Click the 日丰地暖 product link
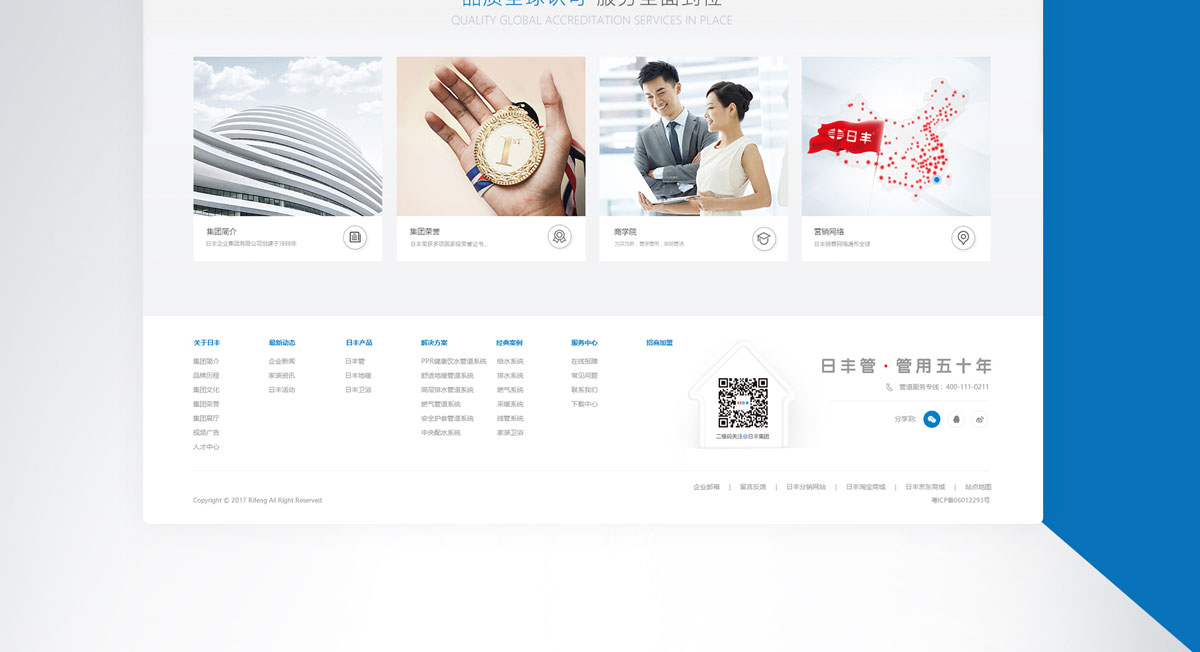 coord(358,376)
